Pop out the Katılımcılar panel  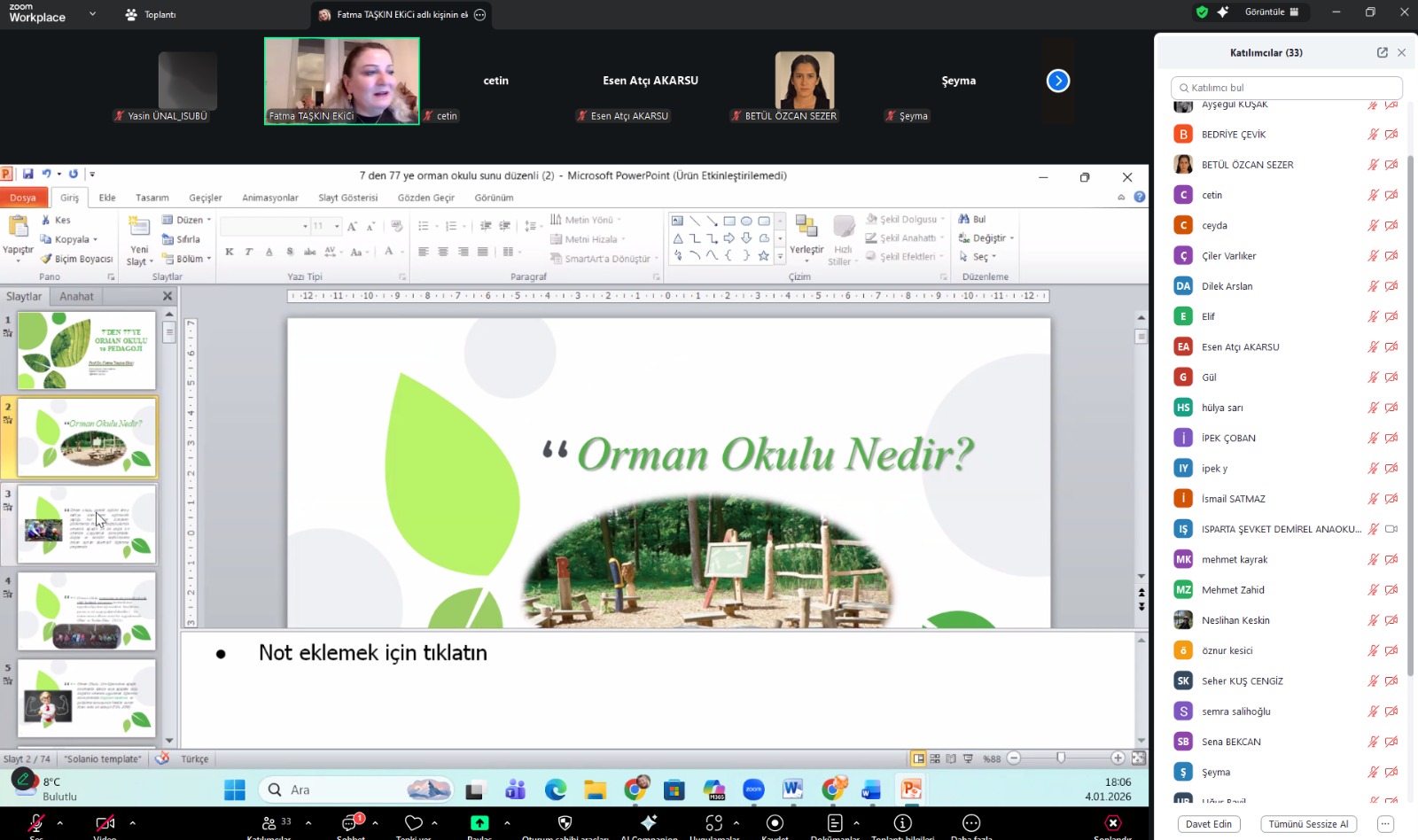click(x=1382, y=52)
